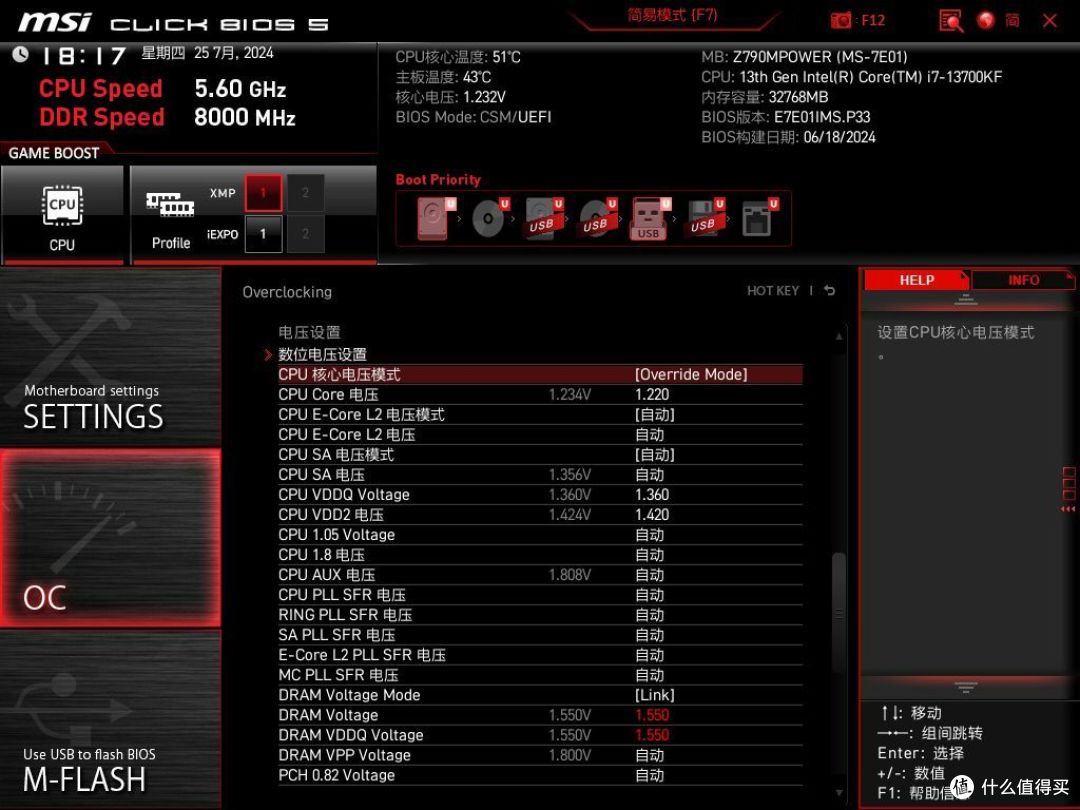Open the OC overclocking section
Screen dimensions: 1080x810
110,538
